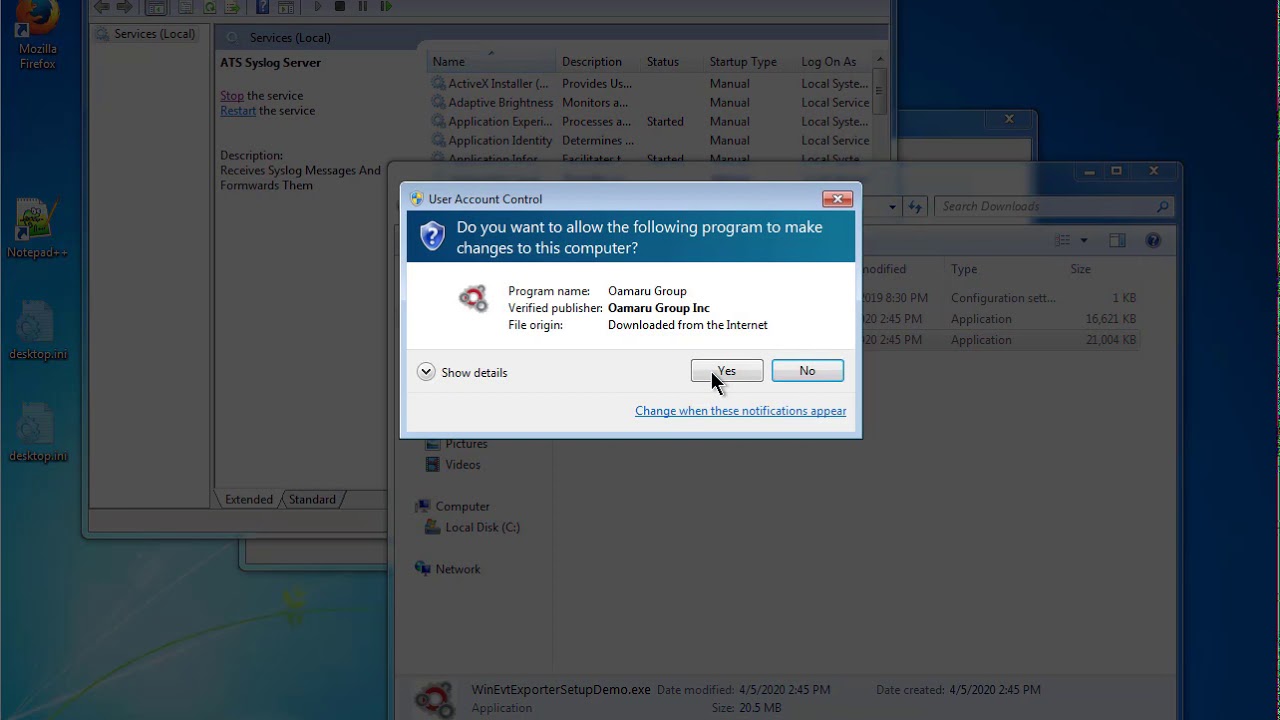
Task: Sort services by the Name column
Action: [490, 62]
